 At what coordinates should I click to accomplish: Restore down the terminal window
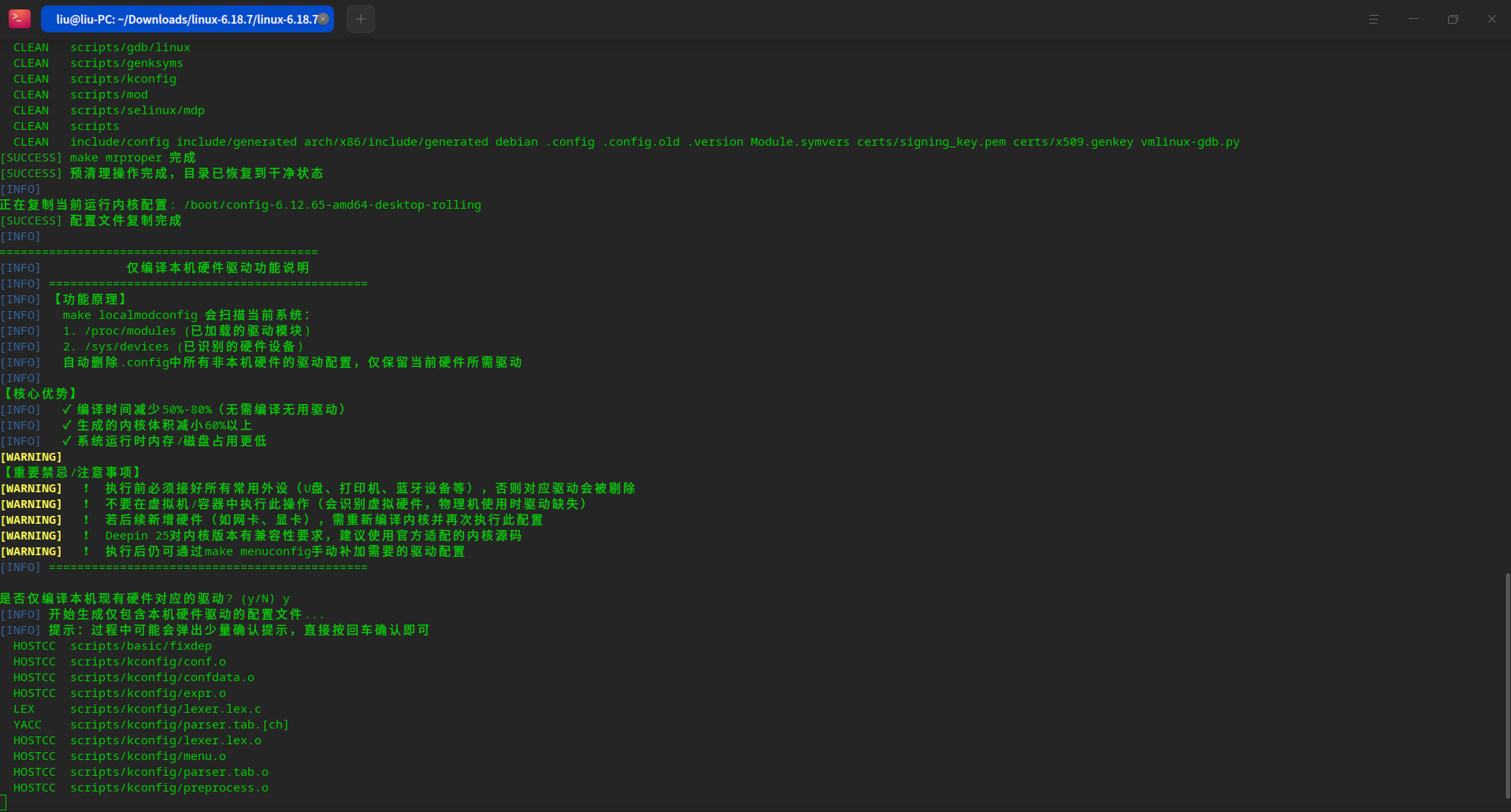1453,18
